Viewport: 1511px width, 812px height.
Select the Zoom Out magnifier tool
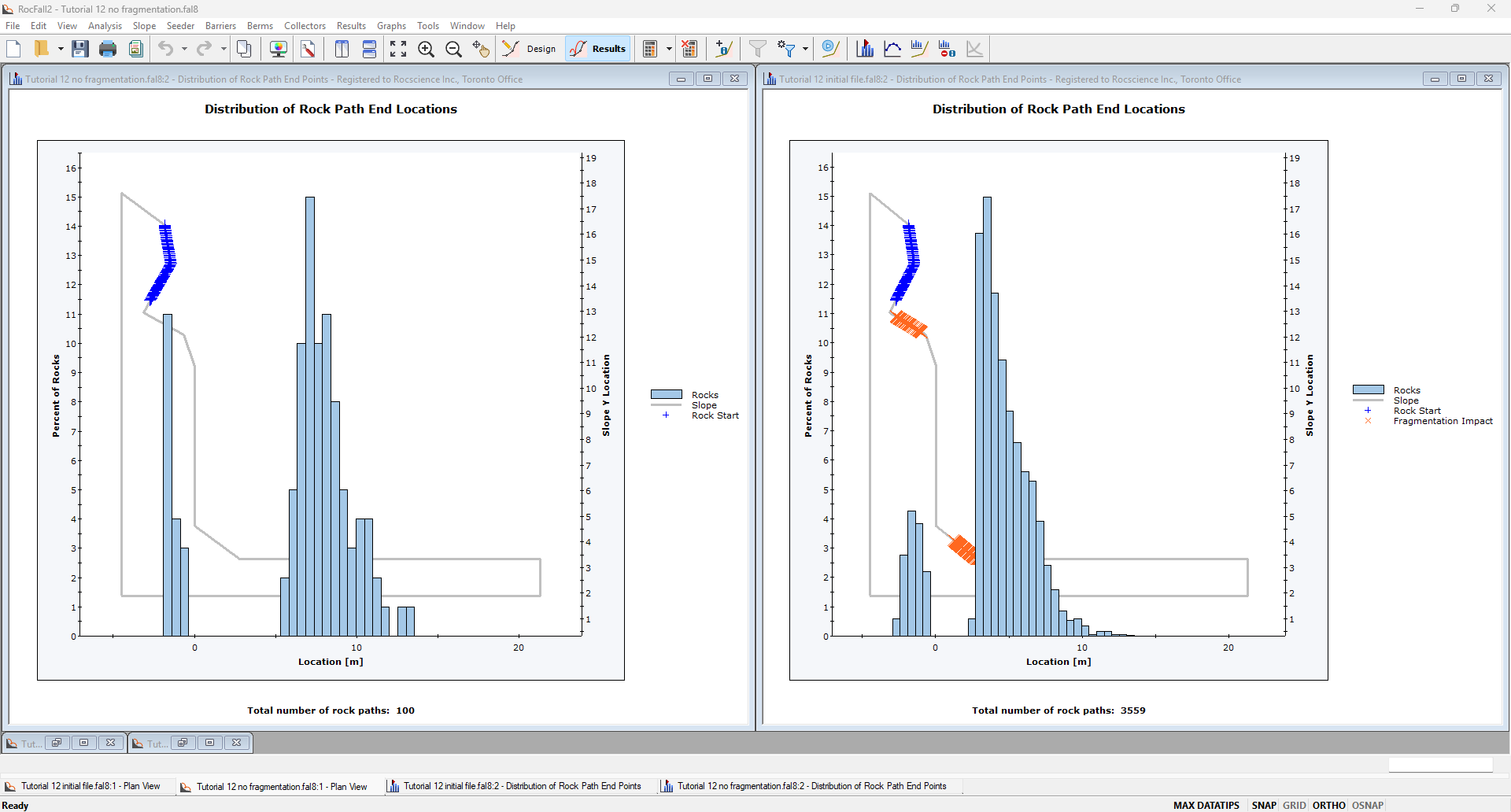pos(453,49)
